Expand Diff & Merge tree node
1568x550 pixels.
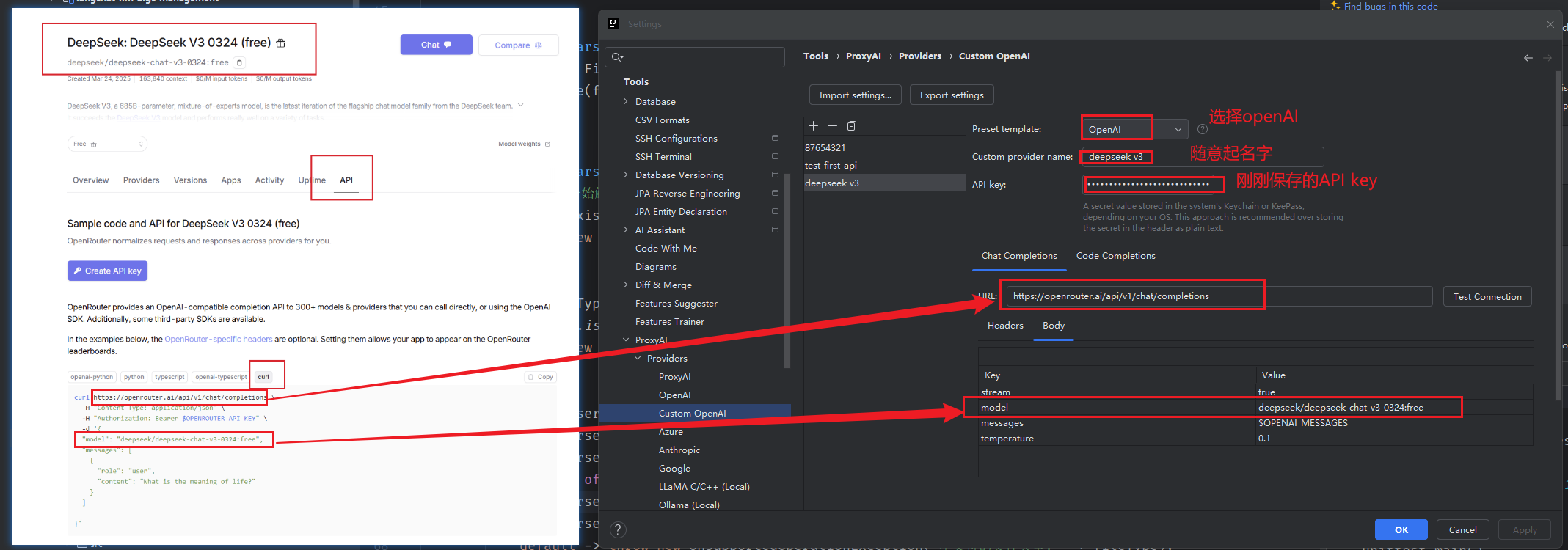(626, 285)
